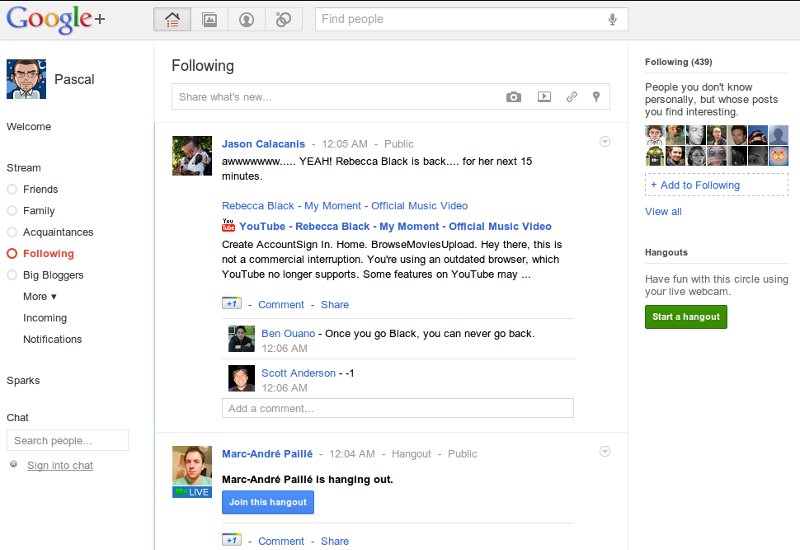Screen dimensions: 800x550
Task: Open Jason Calacanis's avatar photo
Action: coord(192,156)
